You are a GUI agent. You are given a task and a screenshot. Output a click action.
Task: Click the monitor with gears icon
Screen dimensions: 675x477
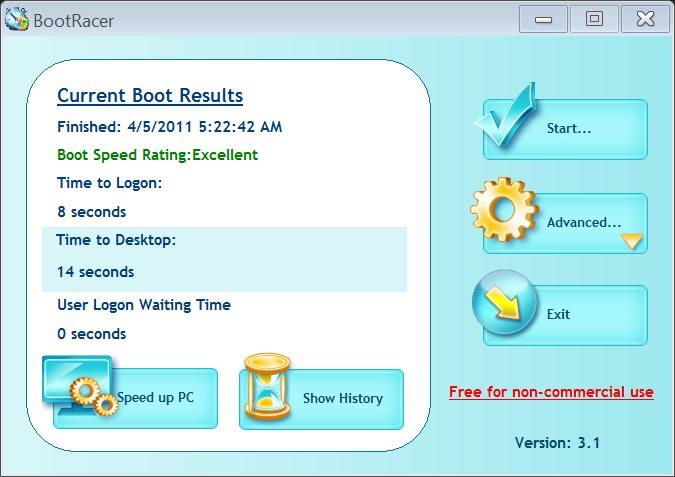80,386
